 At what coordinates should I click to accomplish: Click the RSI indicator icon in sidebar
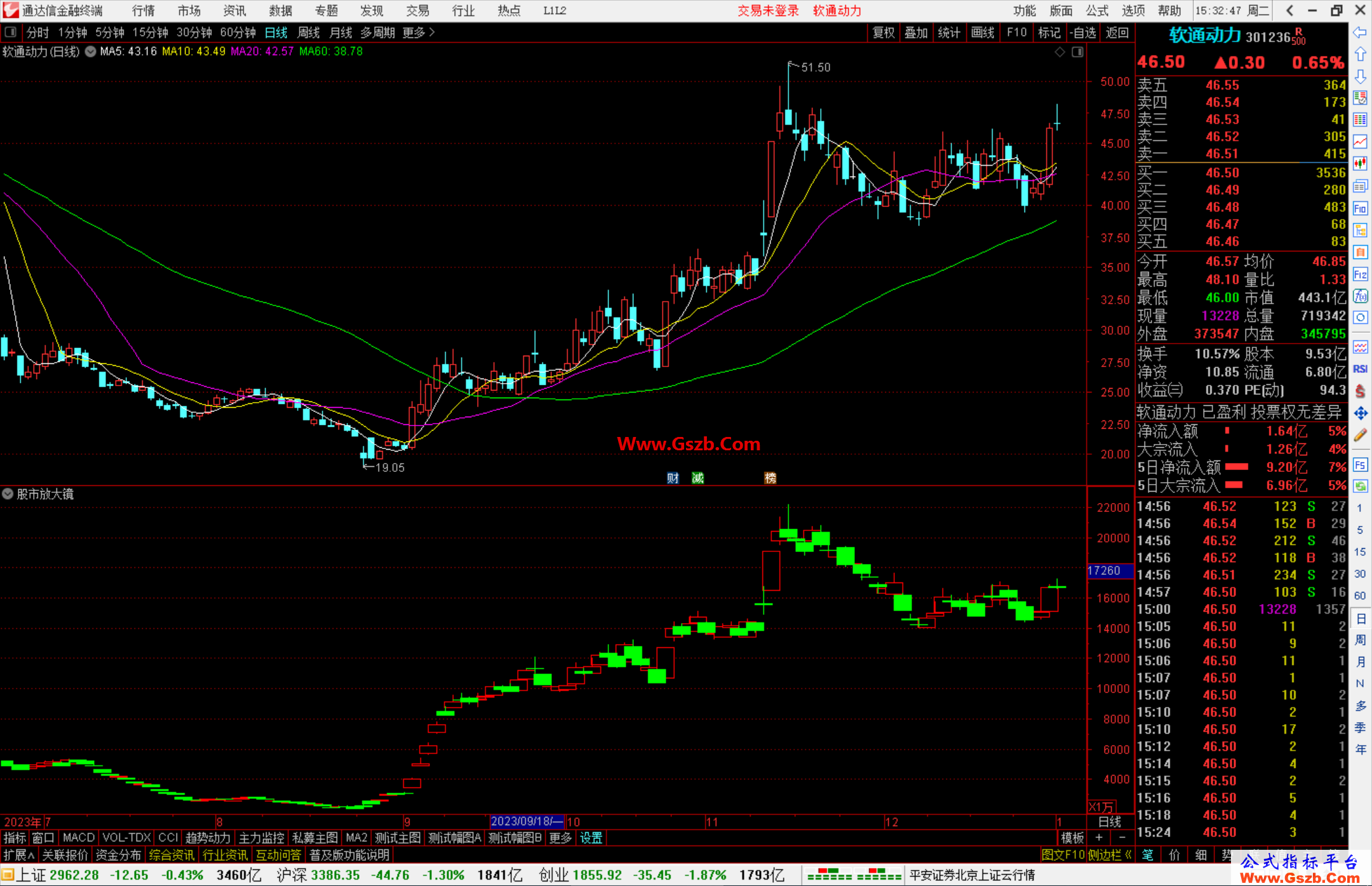(1360, 369)
